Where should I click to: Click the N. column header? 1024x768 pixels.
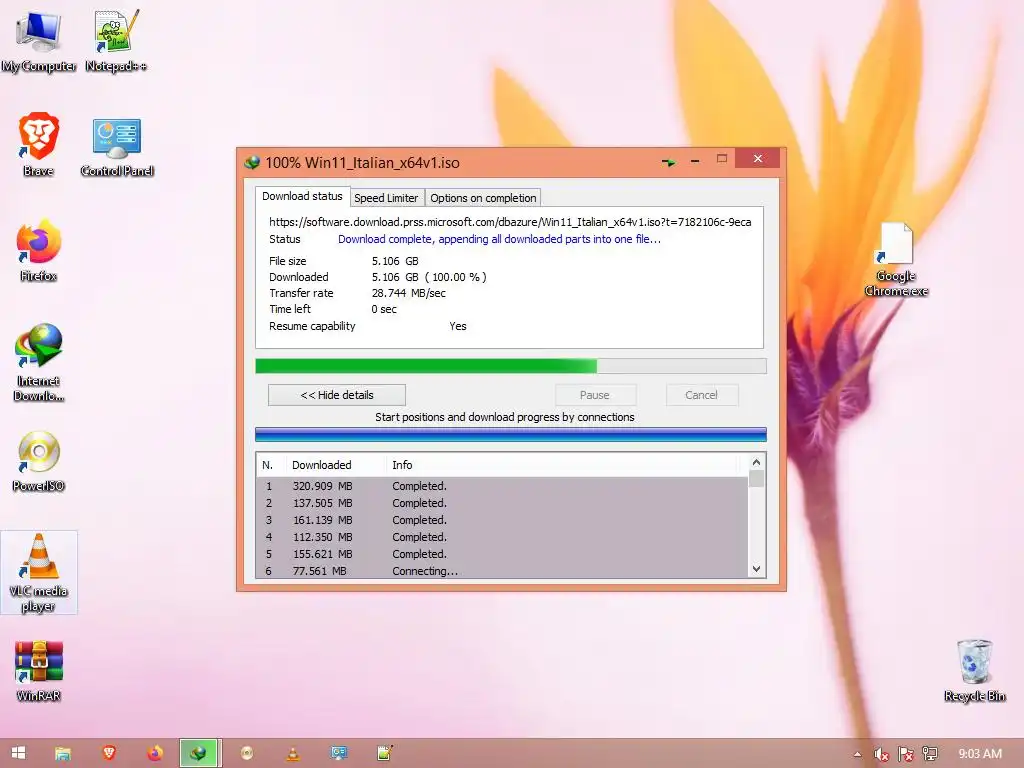(268, 465)
